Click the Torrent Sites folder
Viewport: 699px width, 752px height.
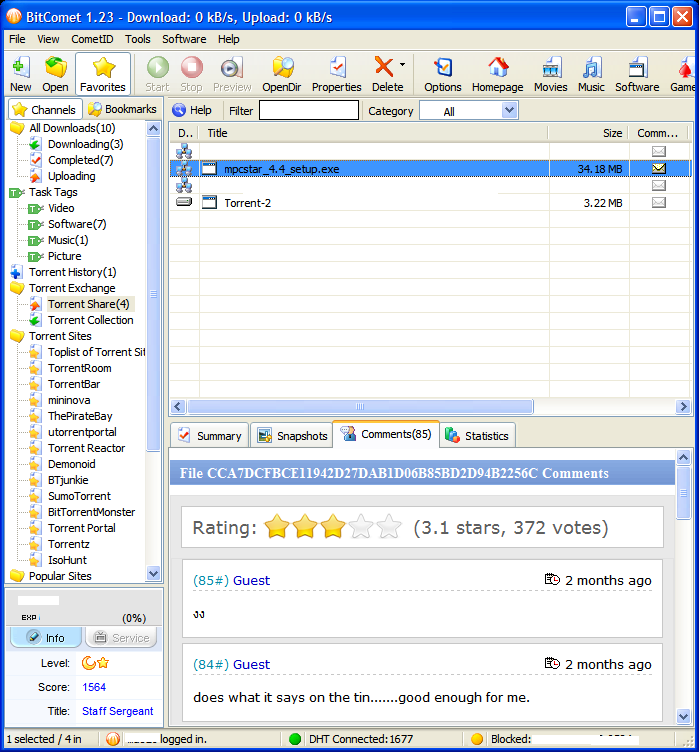coord(60,336)
